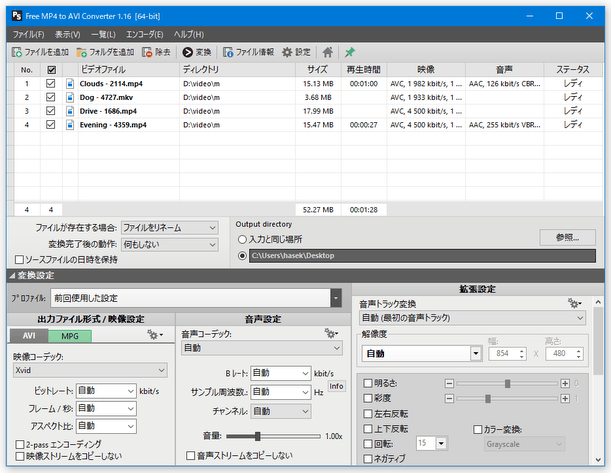Uncheck the Clouds - 2114.mp4 row checkbox
Viewport: 611px width, 473px height.
(x=50, y=83)
